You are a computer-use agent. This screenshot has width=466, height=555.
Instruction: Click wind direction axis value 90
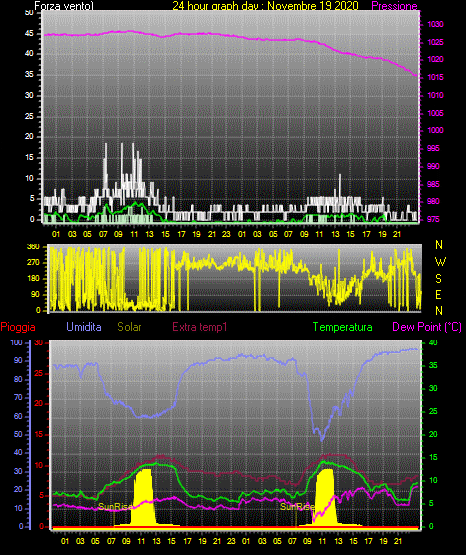(x=35, y=295)
